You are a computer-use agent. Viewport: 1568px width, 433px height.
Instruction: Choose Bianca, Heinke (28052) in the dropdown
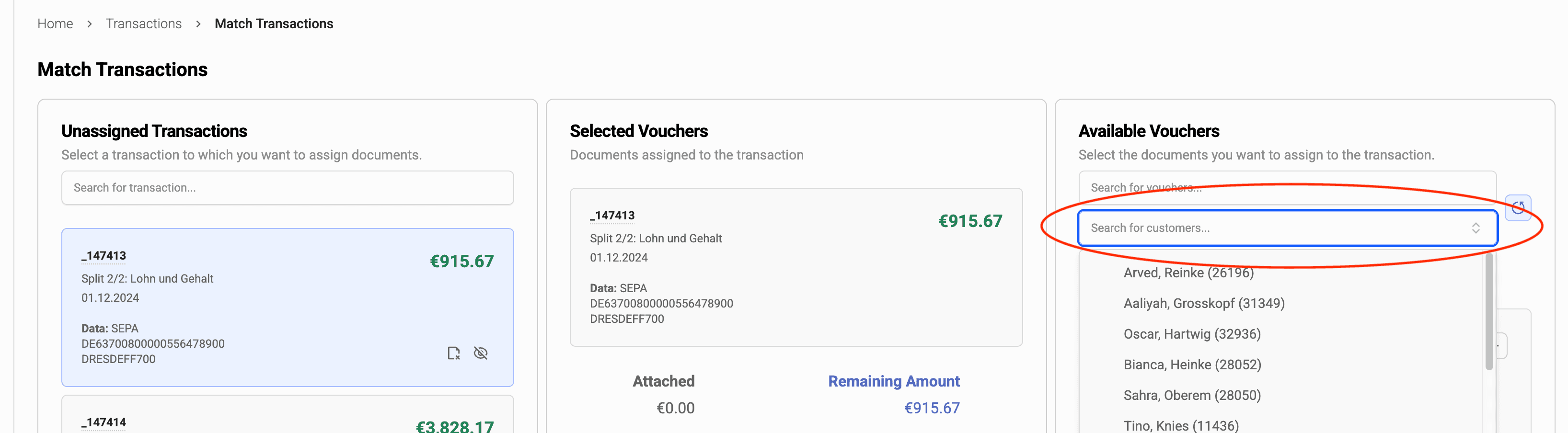coord(1192,365)
